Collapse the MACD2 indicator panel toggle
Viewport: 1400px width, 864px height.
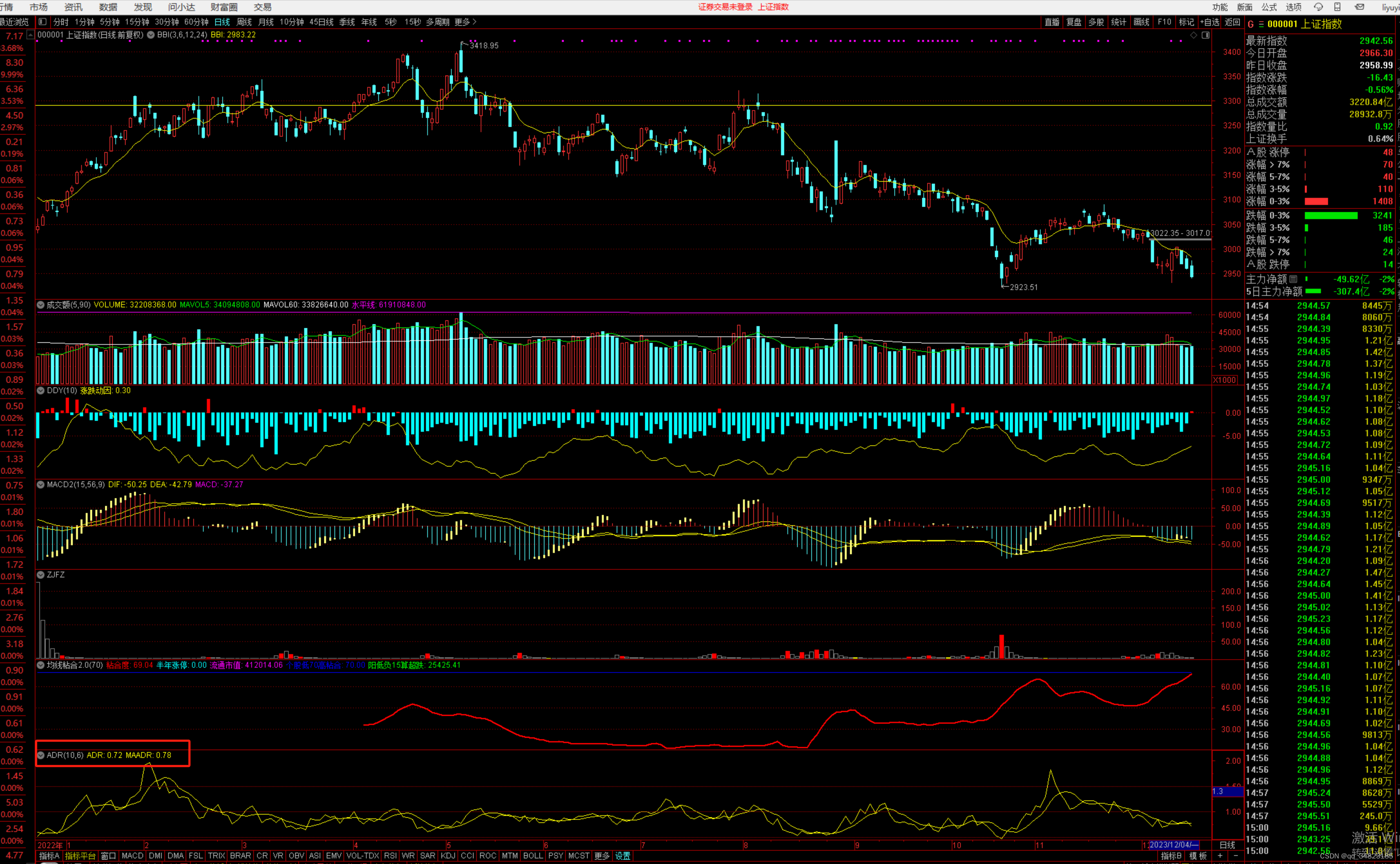tap(40, 485)
